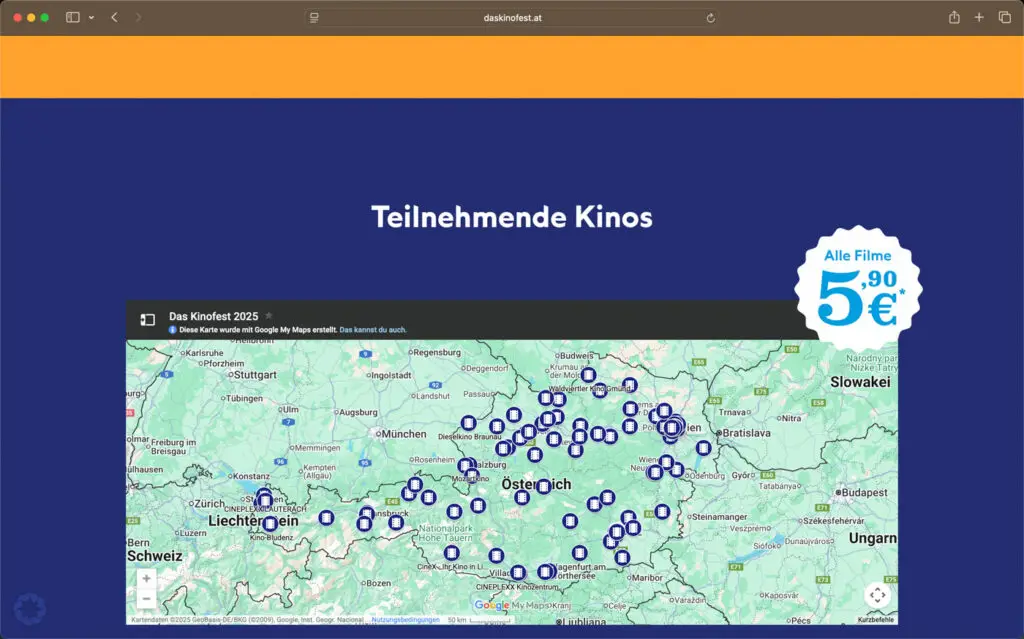Show the tab overview
Image resolution: width=1024 pixels, height=639 pixels.
(x=1003, y=17)
